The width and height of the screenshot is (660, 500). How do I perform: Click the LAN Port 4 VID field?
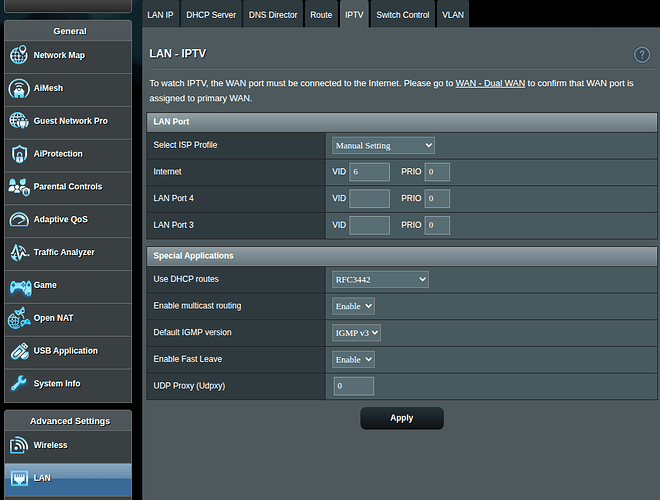(369, 198)
